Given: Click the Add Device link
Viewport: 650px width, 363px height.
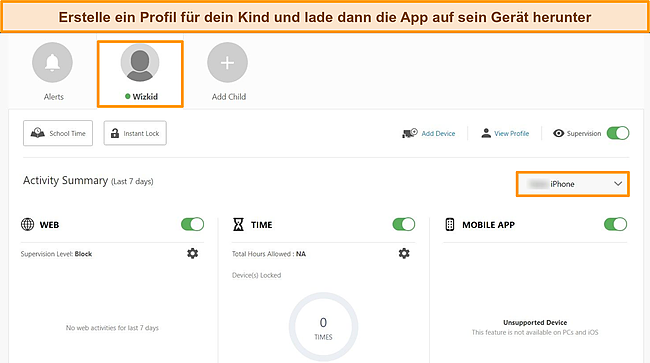Looking at the screenshot, I should coord(438,133).
